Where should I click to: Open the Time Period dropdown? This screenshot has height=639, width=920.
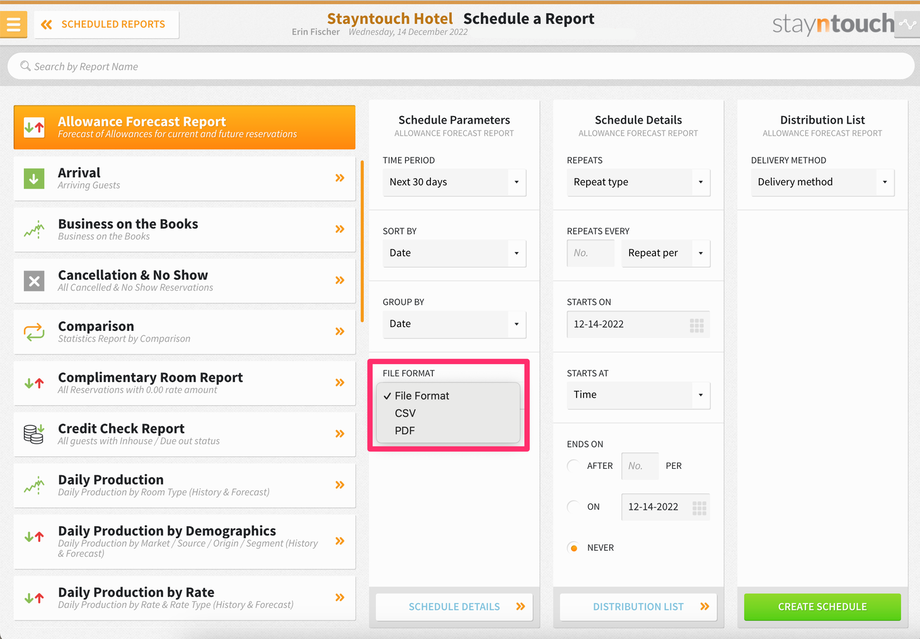[454, 182]
